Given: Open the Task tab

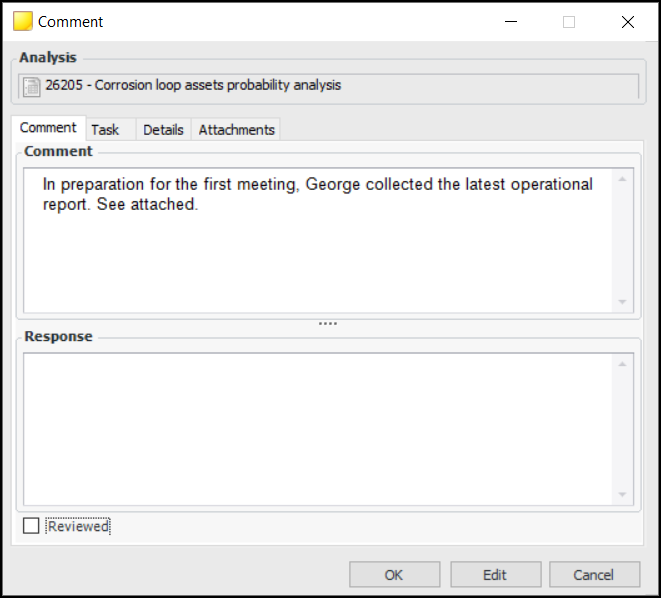Looking at the screenshot, I should click(105, 129).
